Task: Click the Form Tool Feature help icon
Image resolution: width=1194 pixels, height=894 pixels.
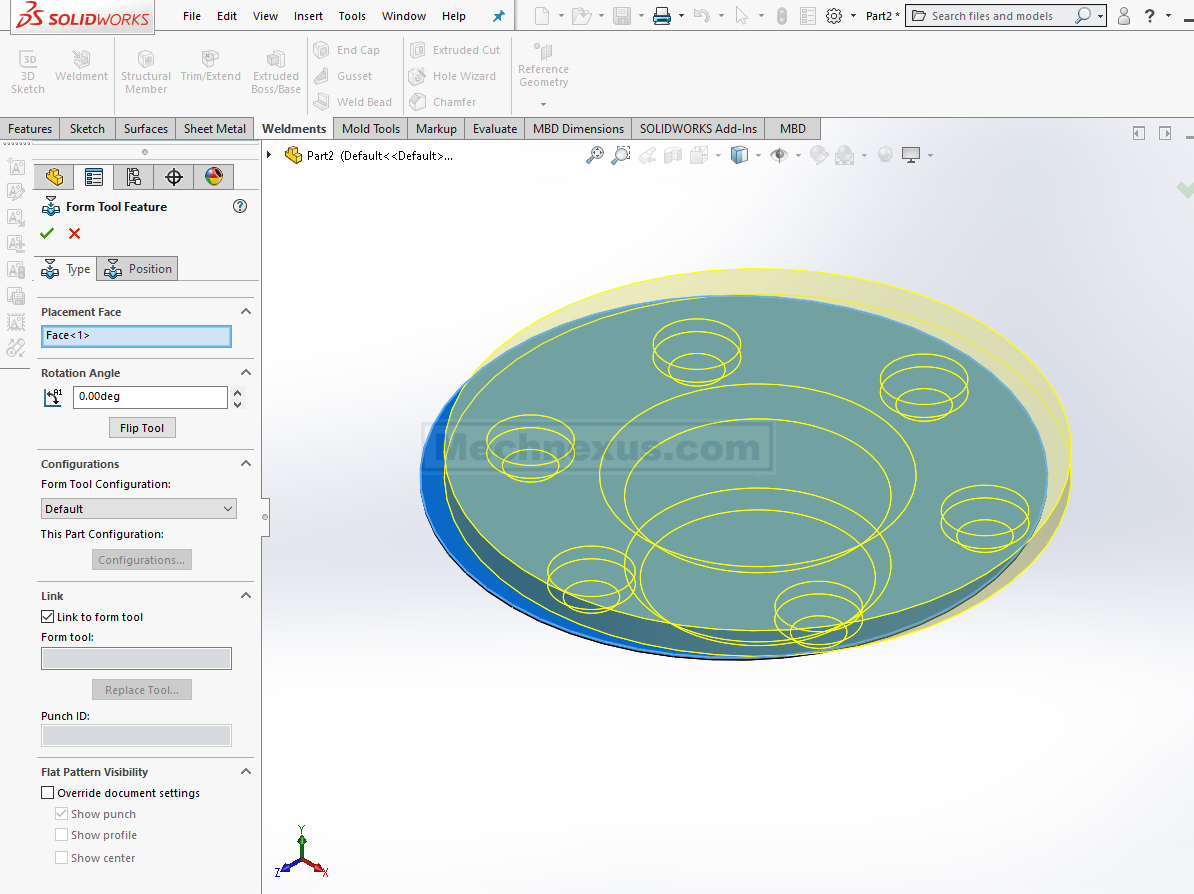Action: click(x=239, y=207)
